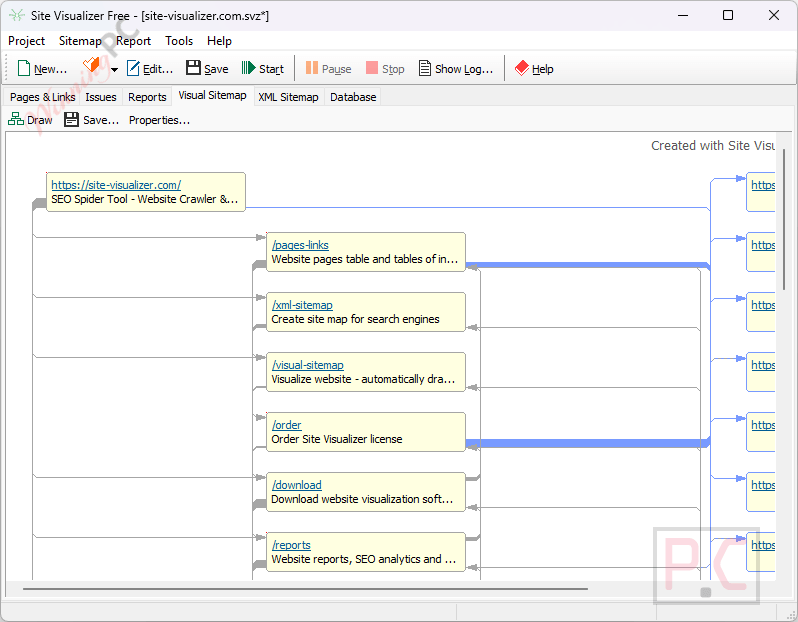The image size is (798, 622).
Task: Select 'Download website visualization soft…' text
Action: point(362,499)
